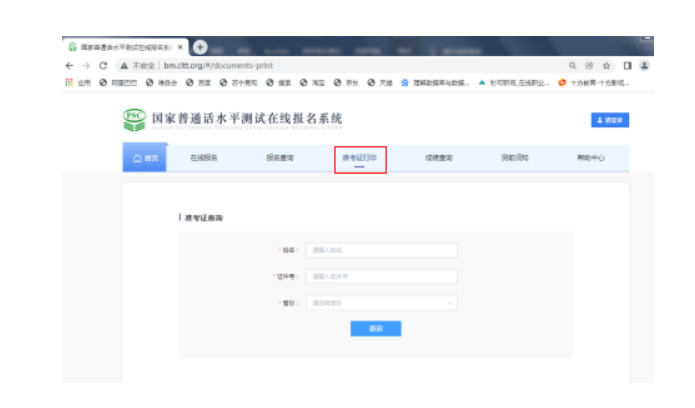Click the blue 请登录 login button

click(x=610, y=120)
